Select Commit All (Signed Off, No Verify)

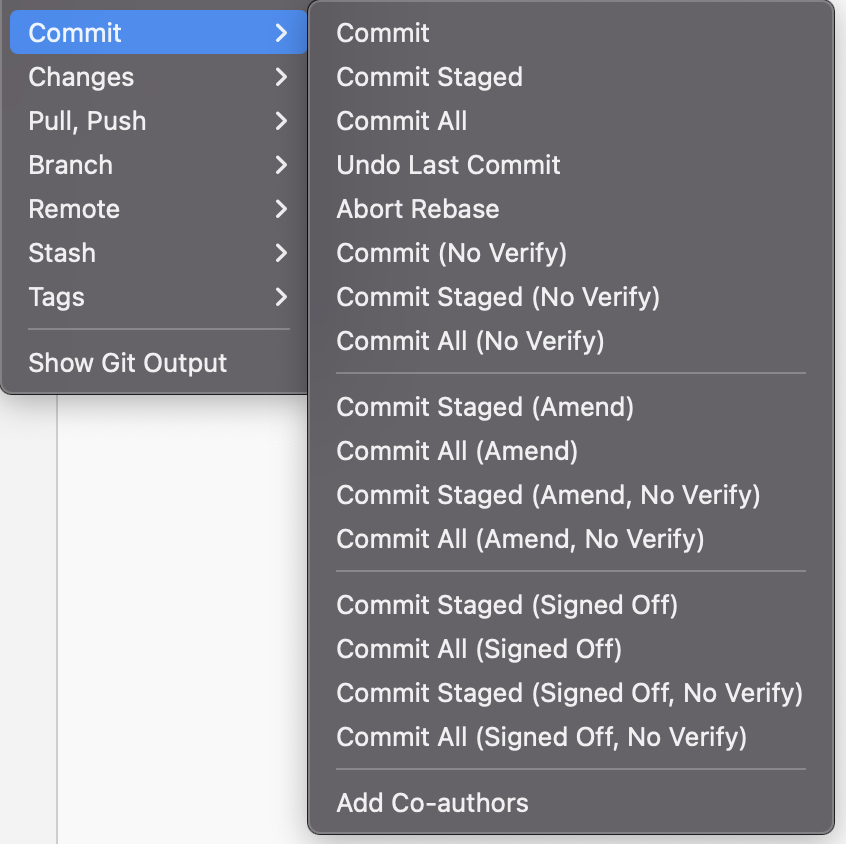[571, 737]
